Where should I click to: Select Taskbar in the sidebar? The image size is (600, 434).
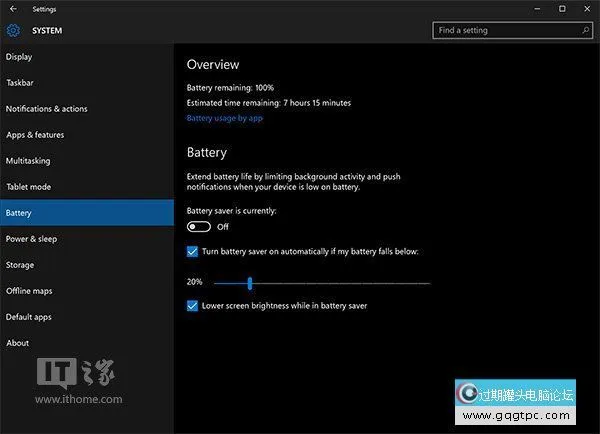pyautogui.click(x=20, y=83)
